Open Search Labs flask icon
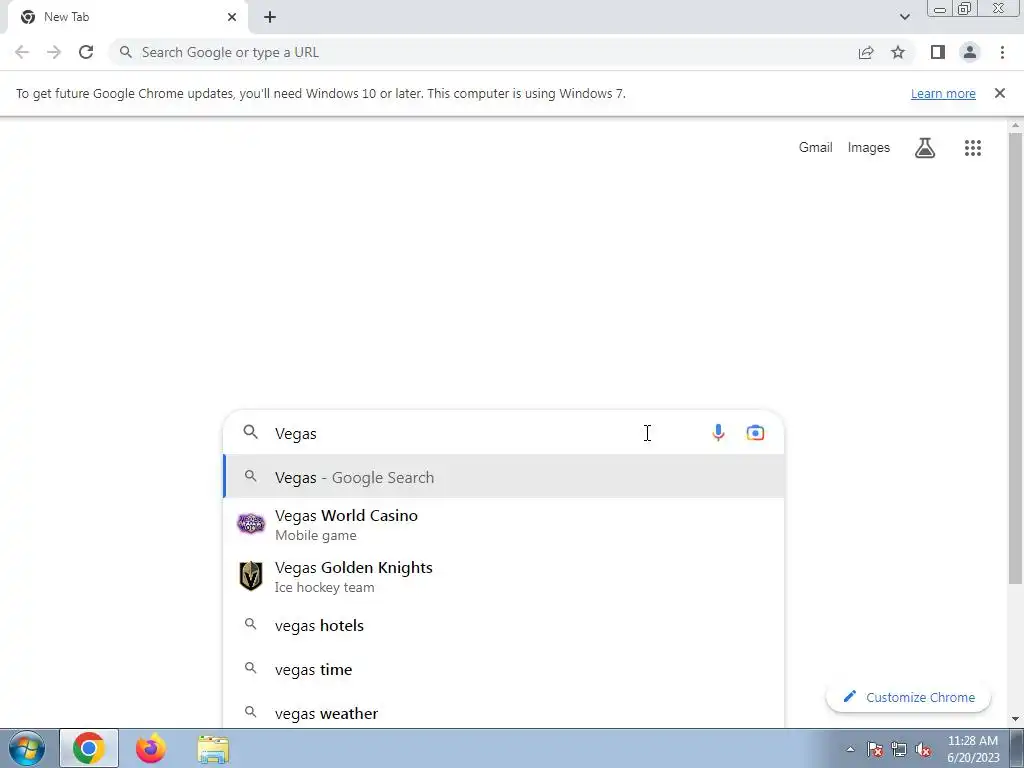Screen dimensions: 1024x768 coord(925,148)
